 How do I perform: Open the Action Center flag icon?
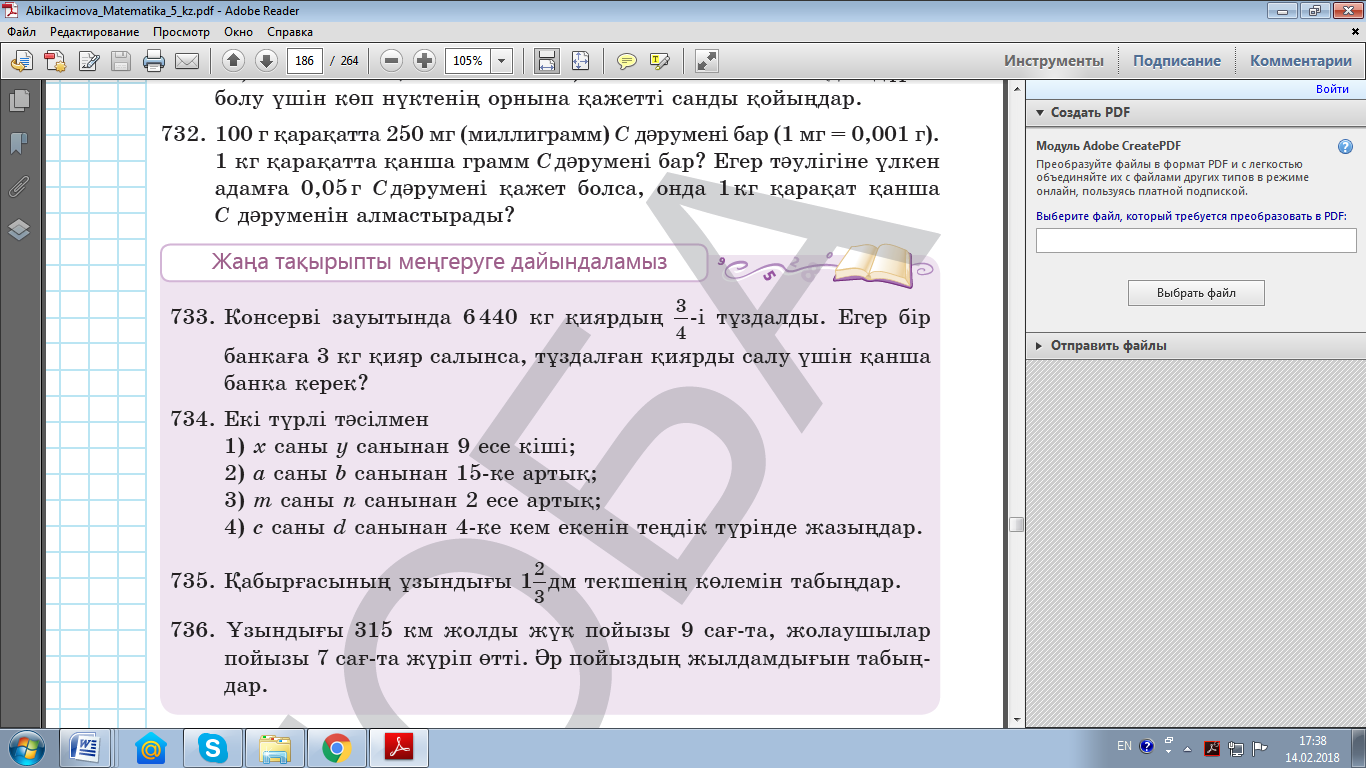[1260, 747]
